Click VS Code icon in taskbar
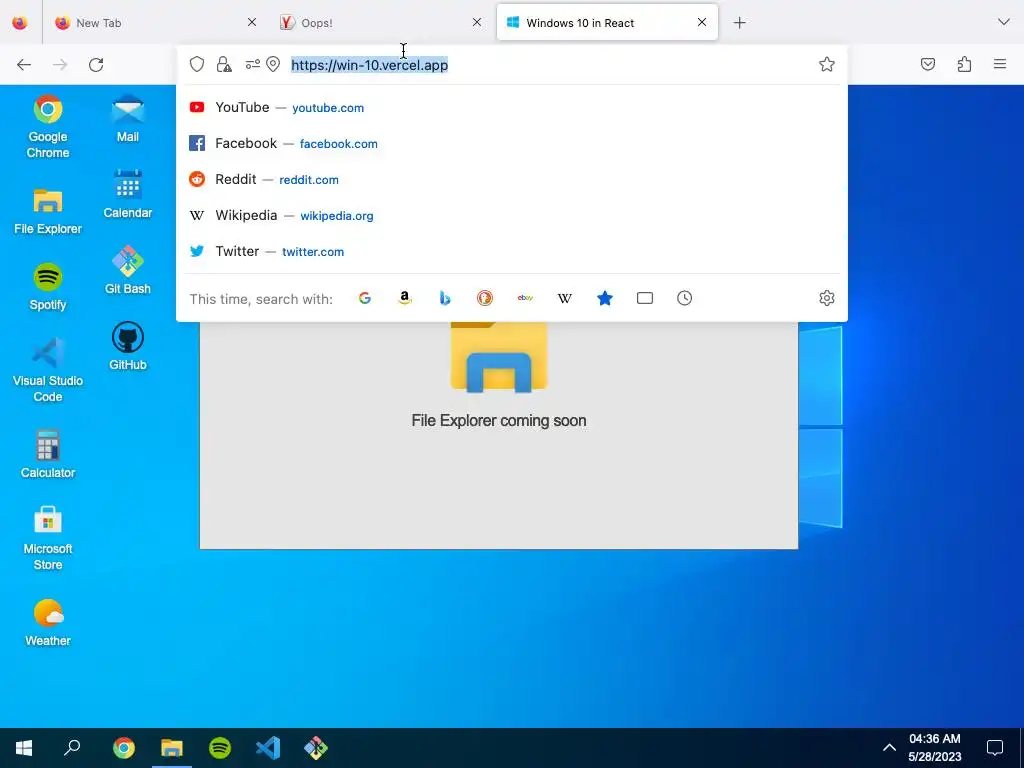Viewport: 1024px width, 768px height. [268, 748]
